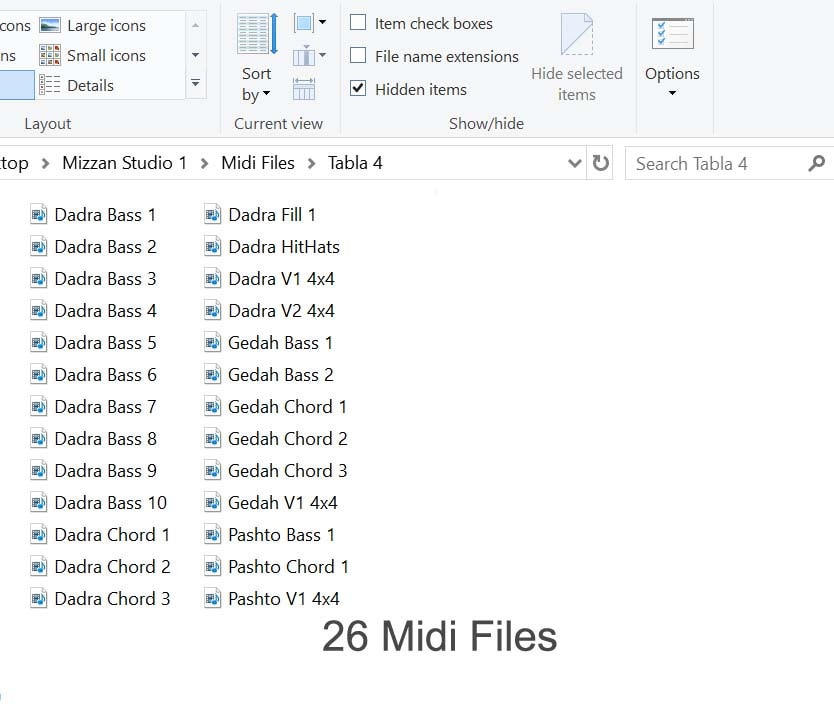Expand the address bar history dropdown
Viewport: 834px width, 704px height.
point(575,163)
